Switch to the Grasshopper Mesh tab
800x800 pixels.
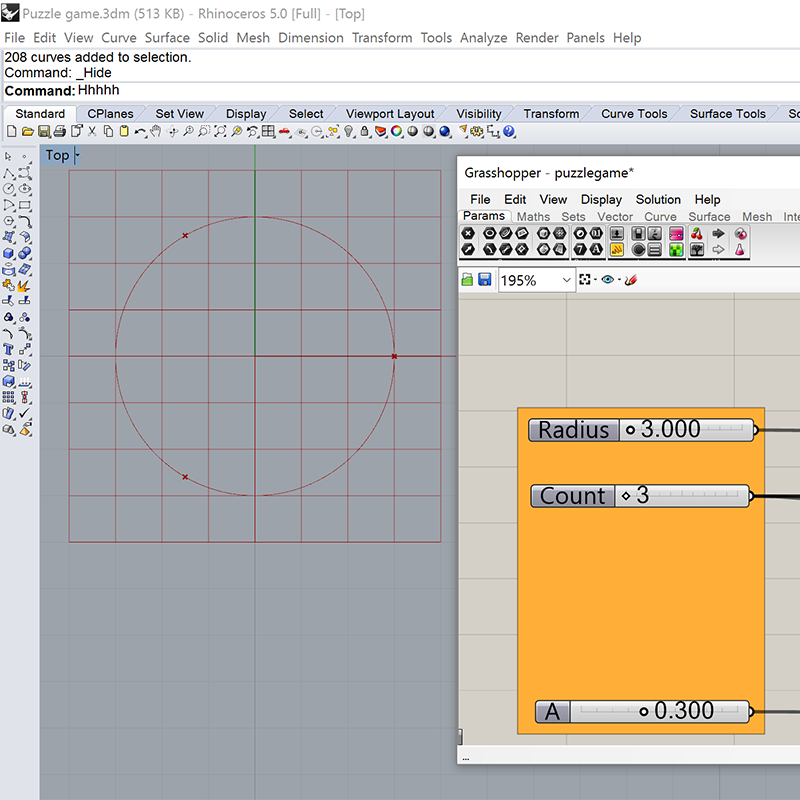[x=757, y=217]
